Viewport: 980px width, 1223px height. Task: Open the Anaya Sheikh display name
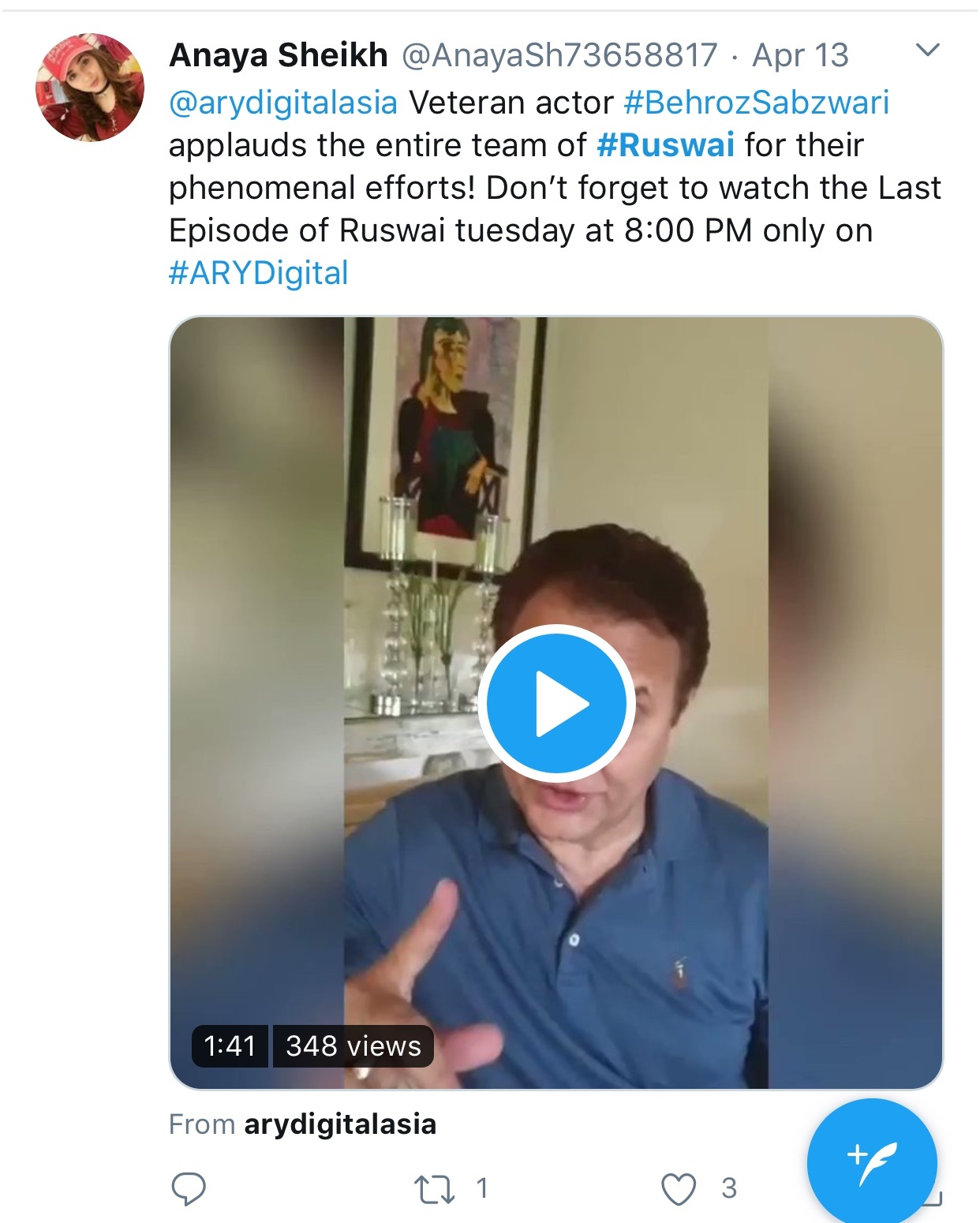[279, 55]
